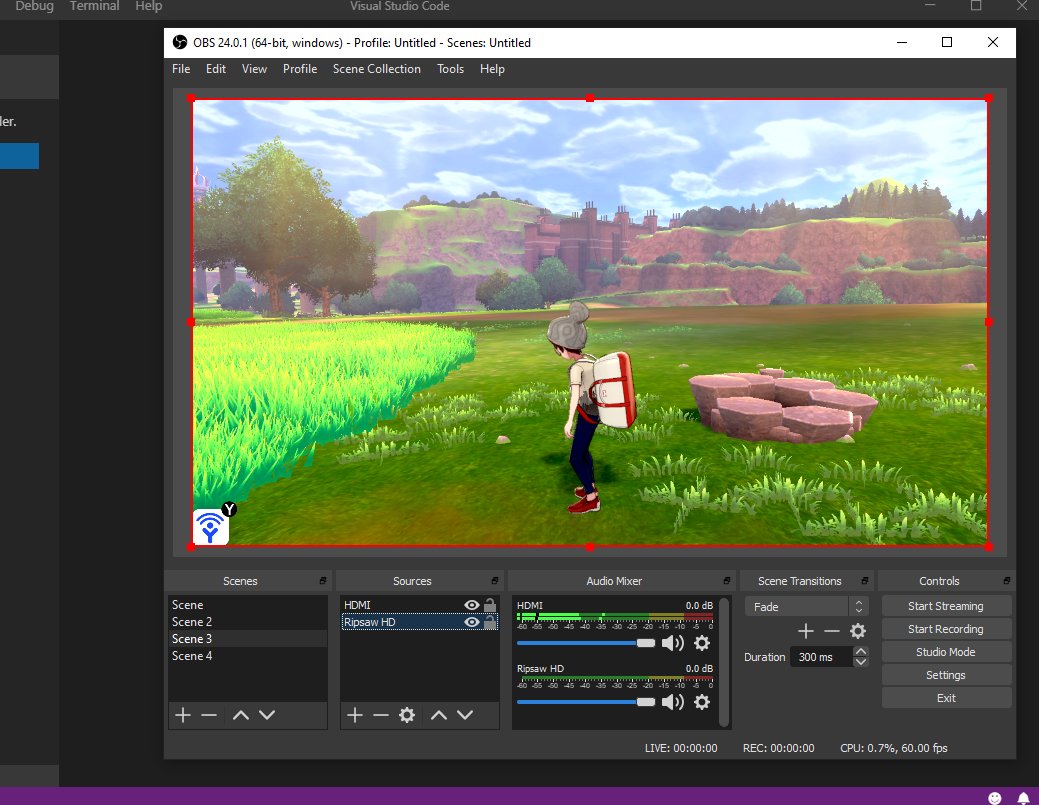Select Scene 2 in the Scenes list
Image resolution: width=1039 pixels, height=805 pixels.
248,622
